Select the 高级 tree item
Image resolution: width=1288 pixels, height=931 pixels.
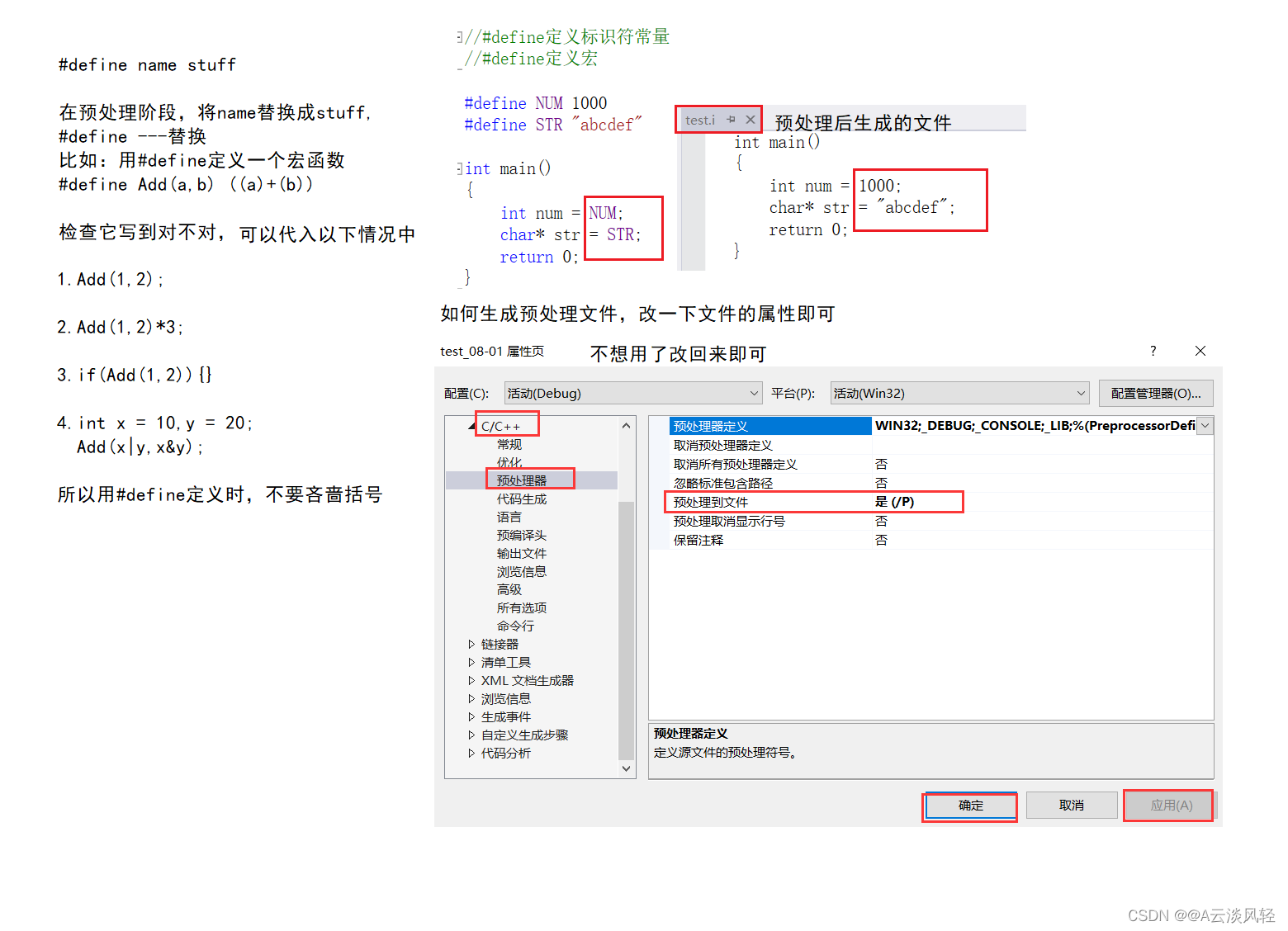pos(509,590)
